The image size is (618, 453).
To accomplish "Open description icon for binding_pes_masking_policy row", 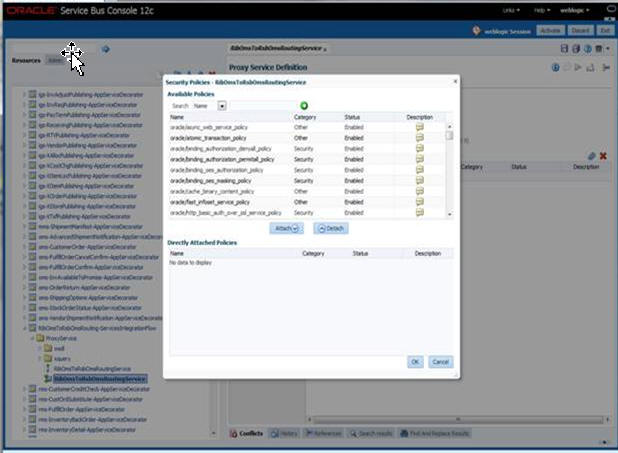I will (x=420, y=180).
